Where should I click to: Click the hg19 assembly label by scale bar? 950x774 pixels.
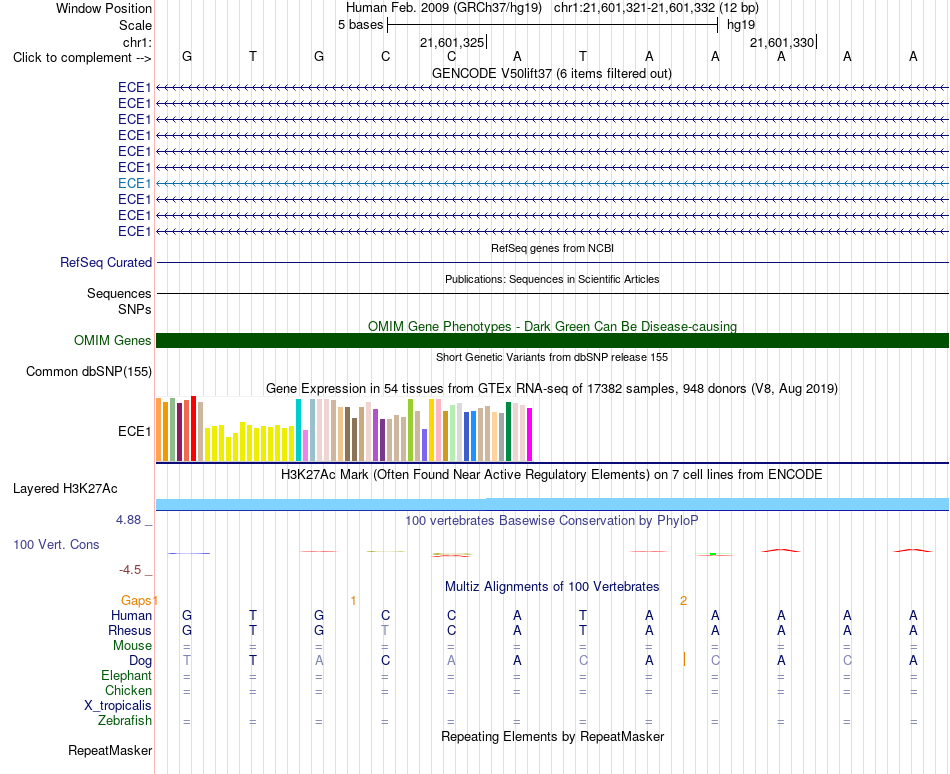click(x=741, y=25)
